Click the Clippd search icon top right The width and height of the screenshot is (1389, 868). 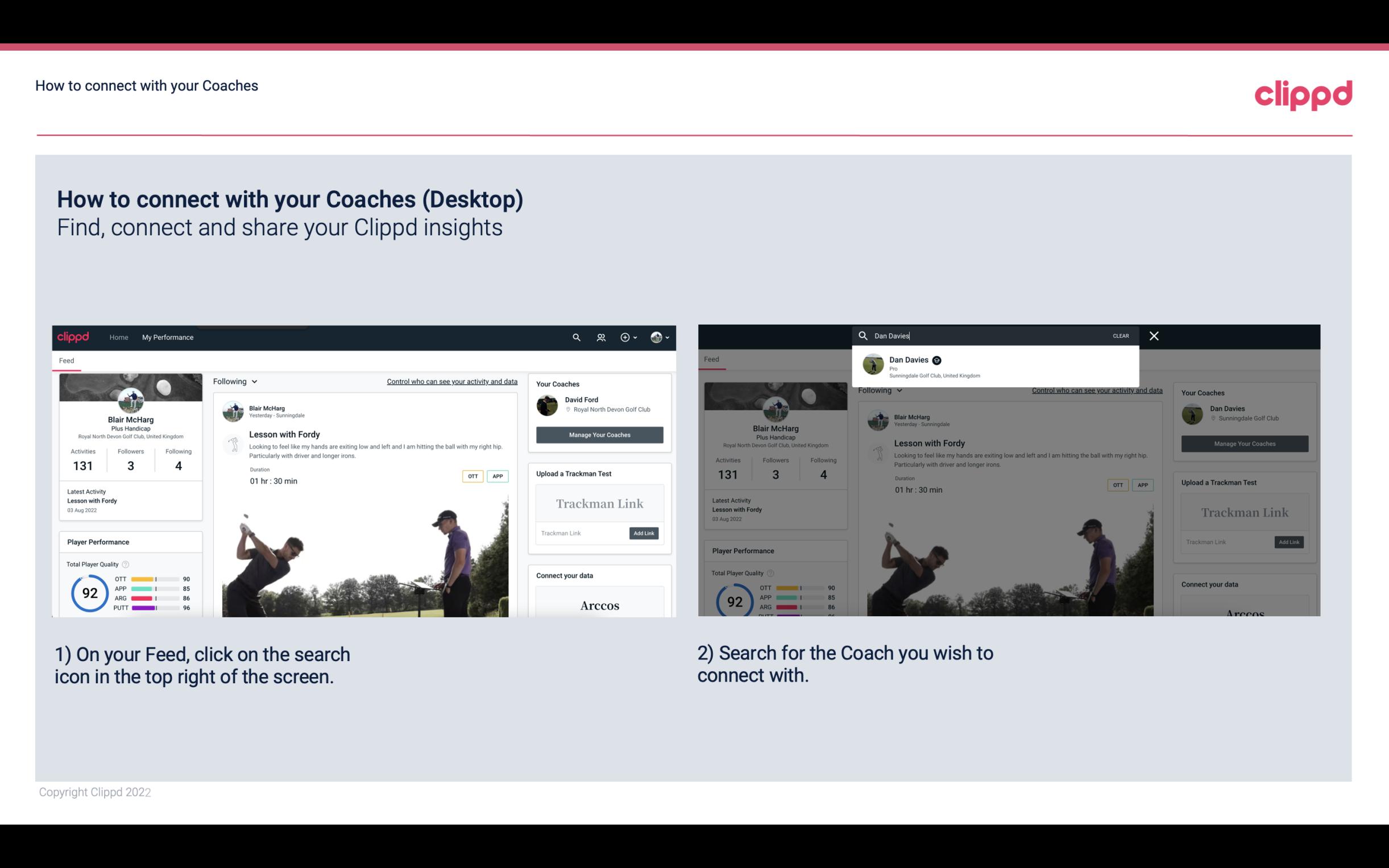[x=575, y=338]
